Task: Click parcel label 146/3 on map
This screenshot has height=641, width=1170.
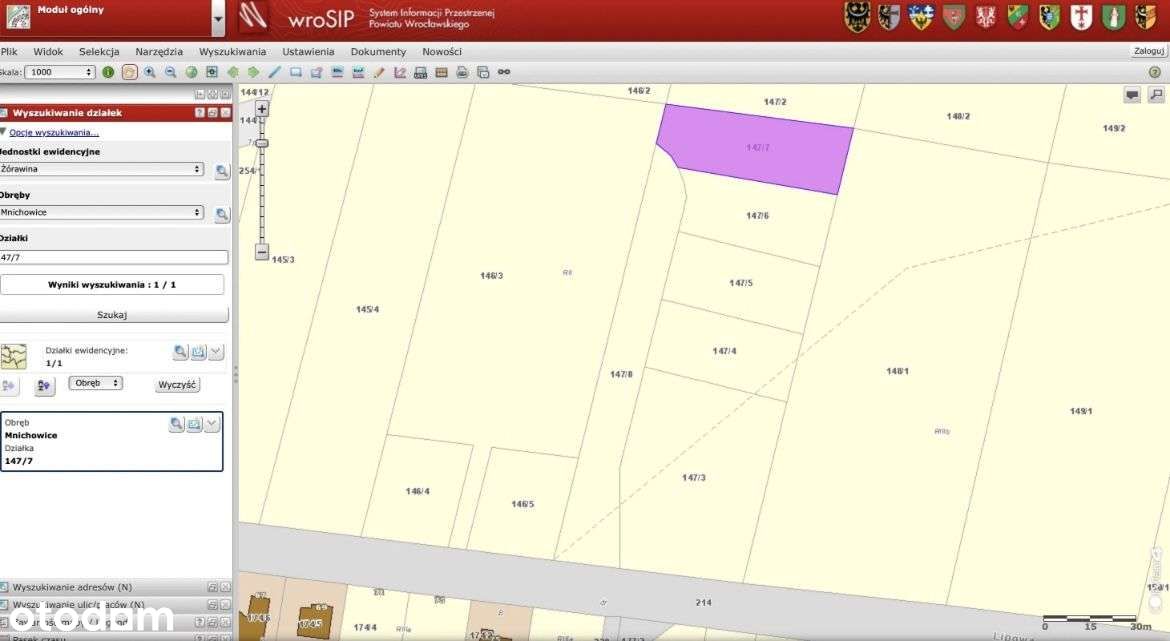Action: [492, 276]
